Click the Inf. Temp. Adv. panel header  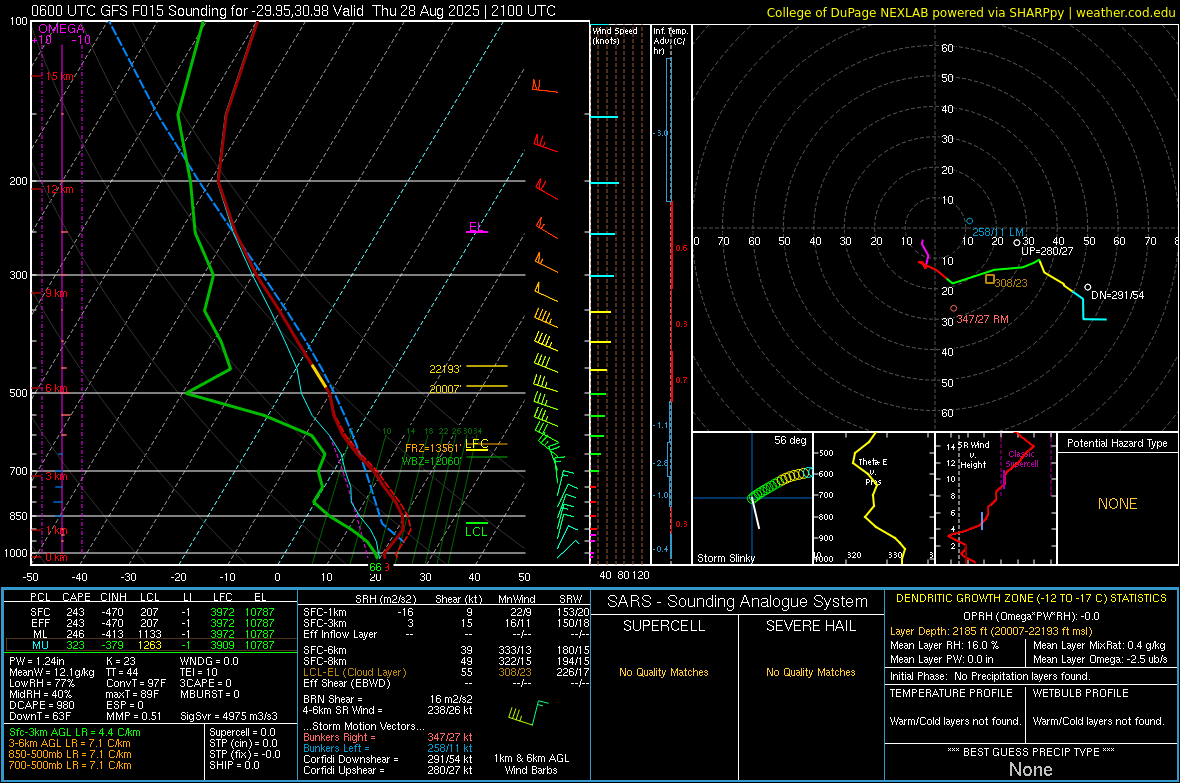click(x=671, y=41)
